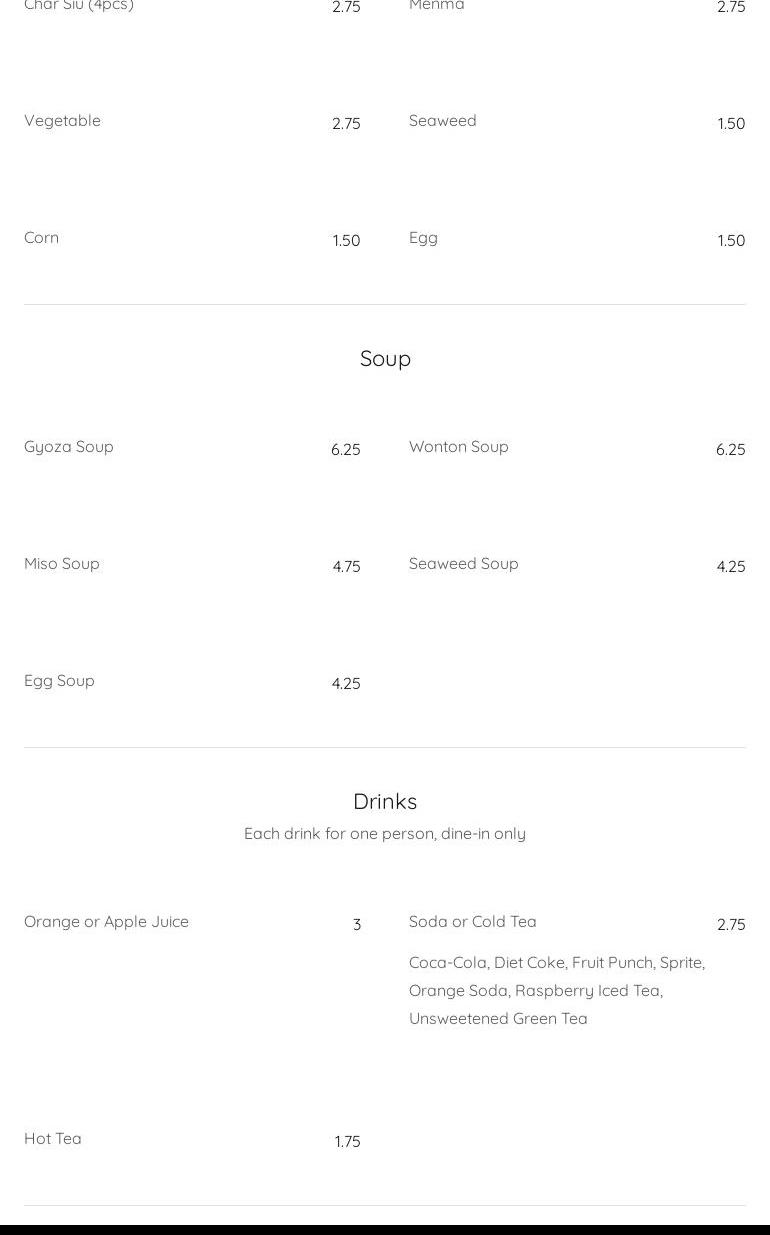Screen dimensions: 770x1235
Task: Click the Coca-Cola drink options description
Action: click(557, 990)
